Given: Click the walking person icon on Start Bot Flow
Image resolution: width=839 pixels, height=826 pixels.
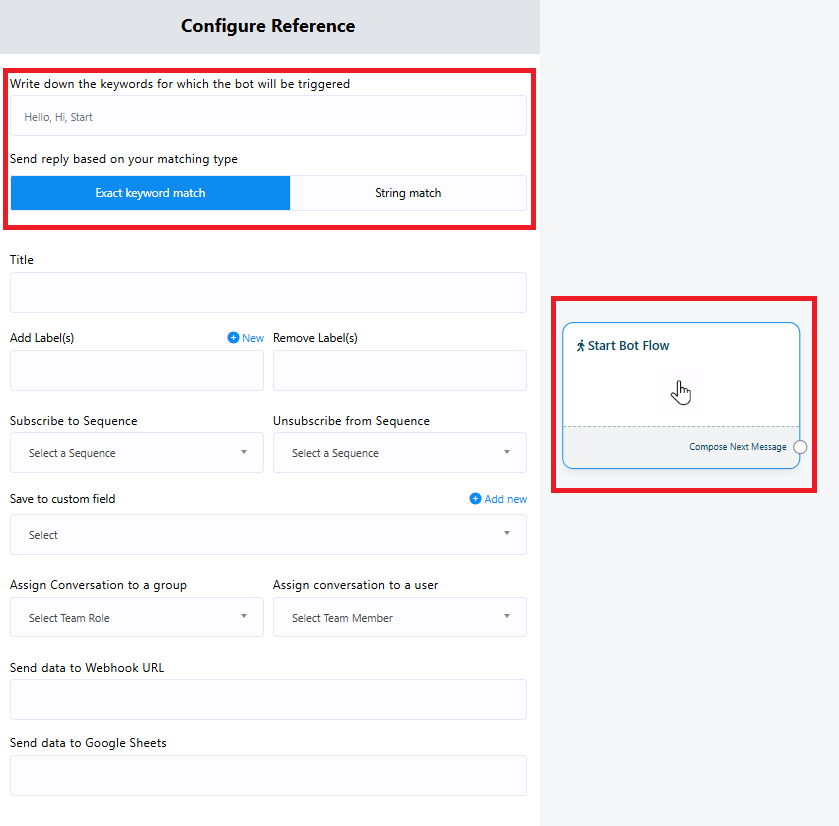Looking at the screenshot, I should click(580, 346).
